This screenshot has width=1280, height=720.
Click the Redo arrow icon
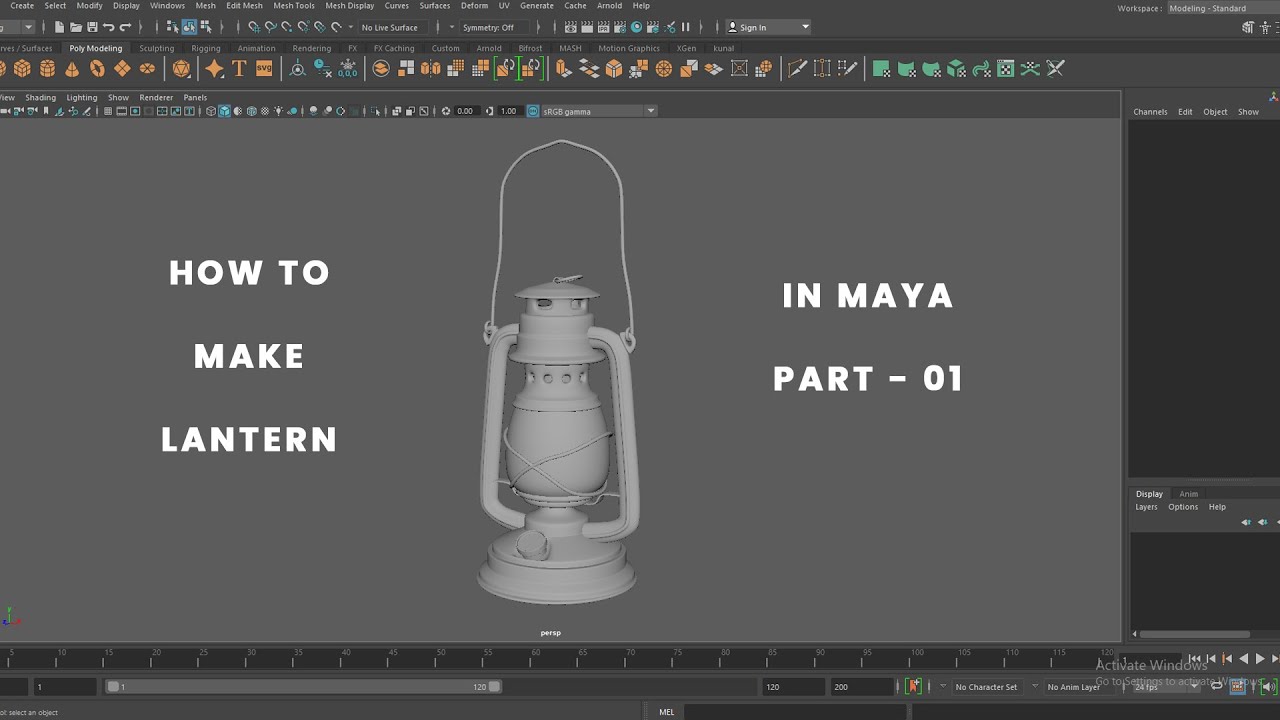click(x=125, y=27)
